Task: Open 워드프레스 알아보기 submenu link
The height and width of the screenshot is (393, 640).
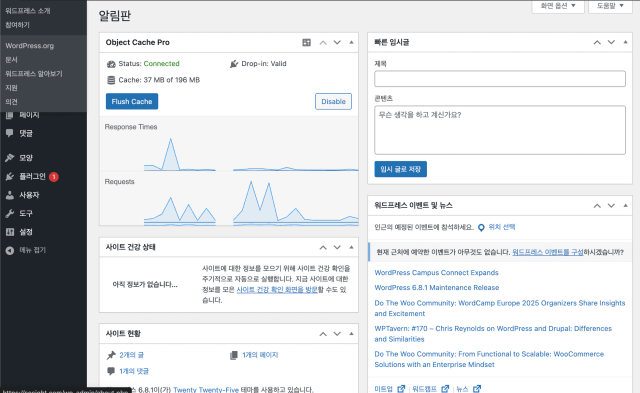Action: 34,74
